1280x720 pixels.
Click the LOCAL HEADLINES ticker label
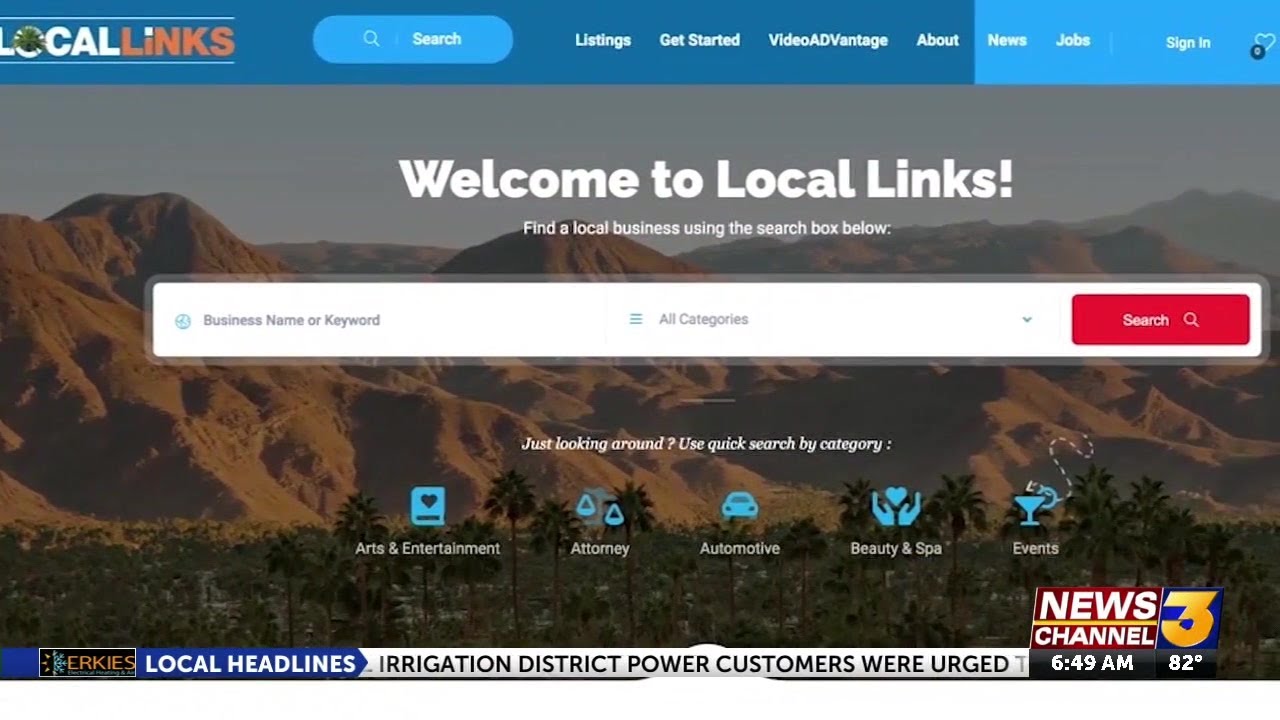[250, 663]
